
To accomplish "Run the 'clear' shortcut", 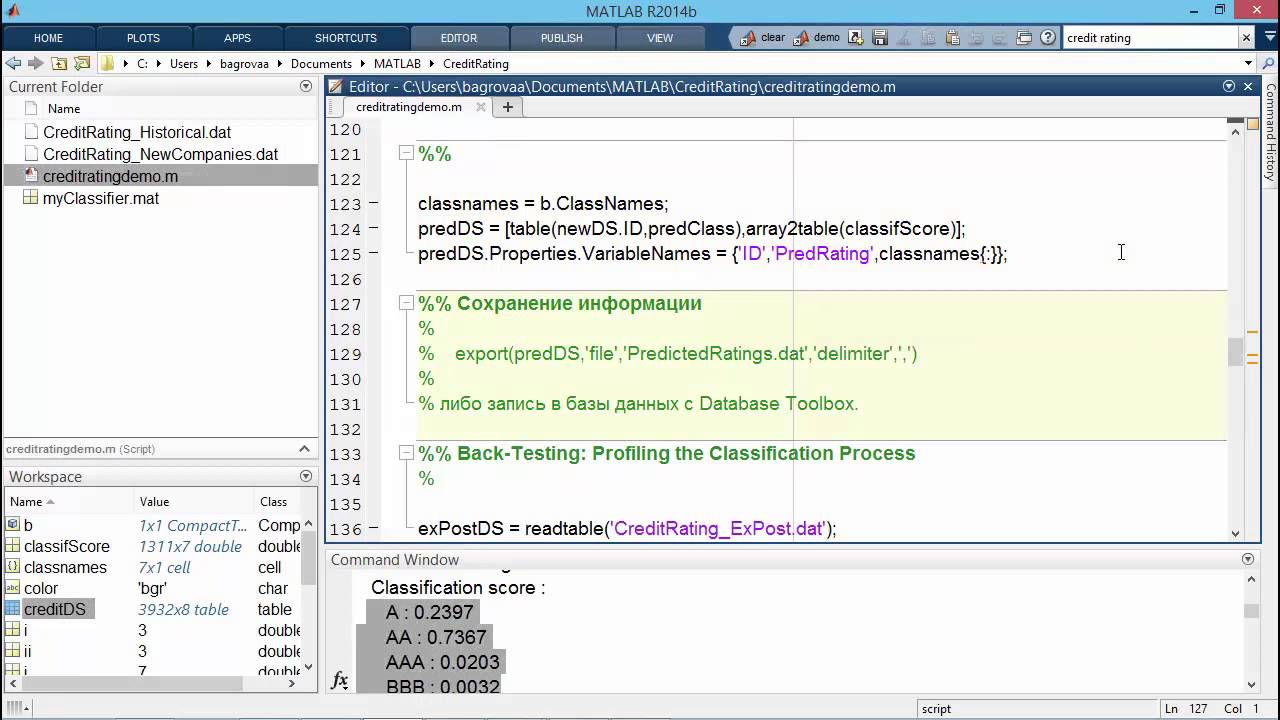I will (762, 38).
